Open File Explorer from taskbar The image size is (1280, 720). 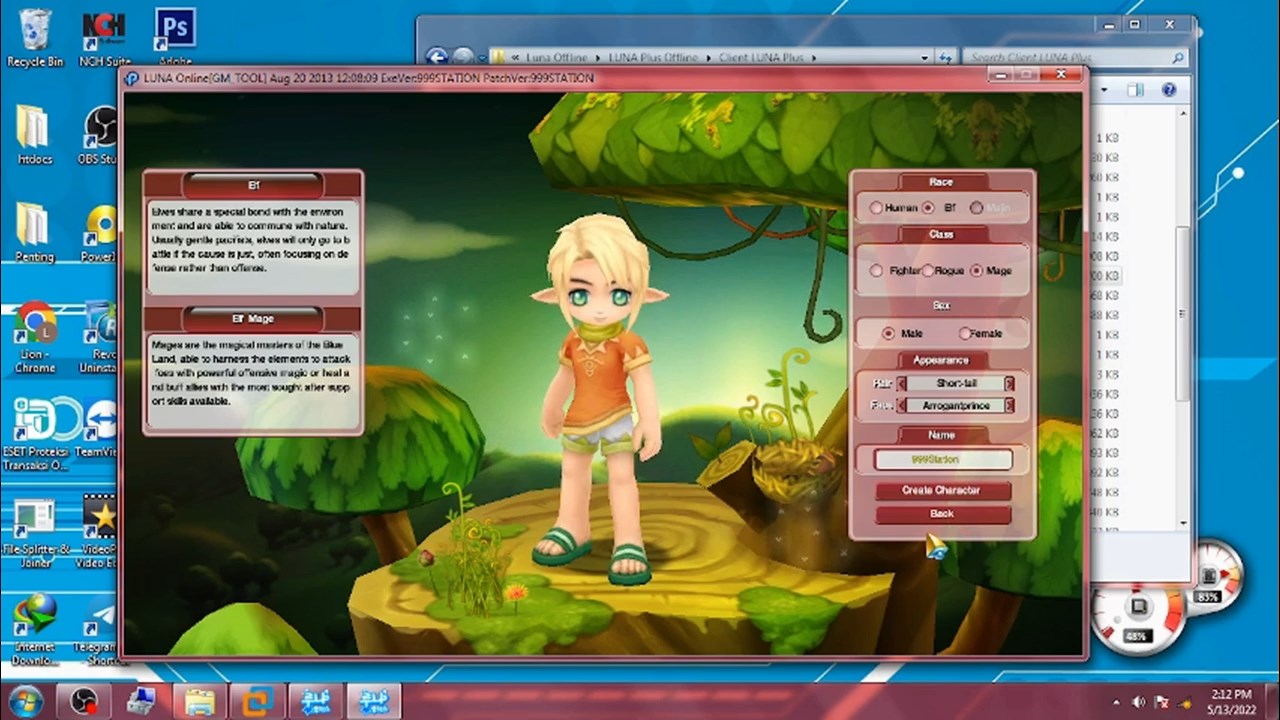[199, 701]
